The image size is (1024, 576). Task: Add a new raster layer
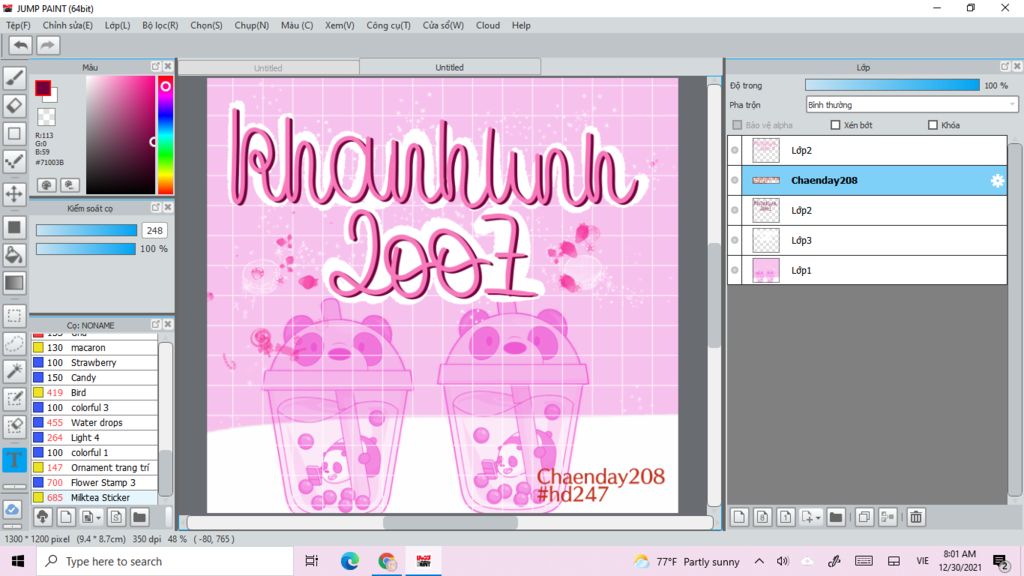pyautogui.click(x=739, y=517)
